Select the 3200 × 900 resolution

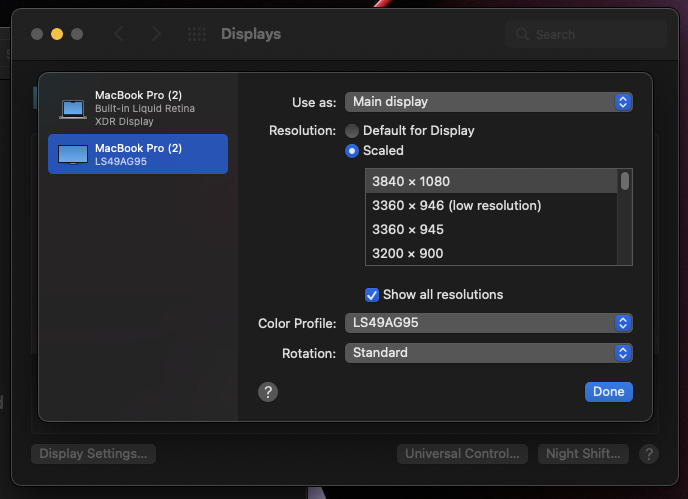point(491,253)
